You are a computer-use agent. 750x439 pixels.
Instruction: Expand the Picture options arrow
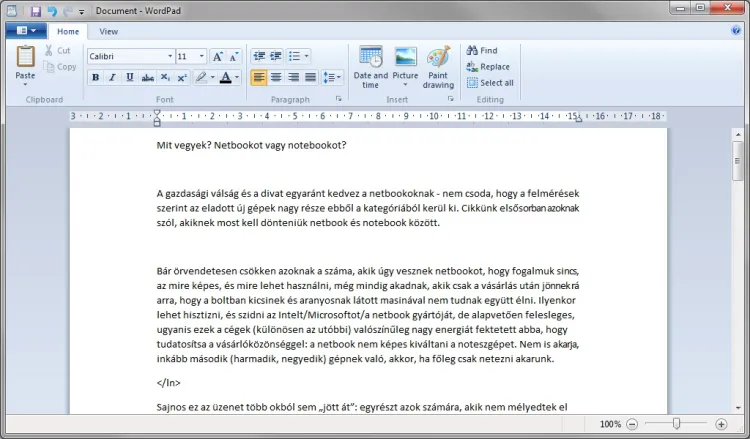coord(405,85)
